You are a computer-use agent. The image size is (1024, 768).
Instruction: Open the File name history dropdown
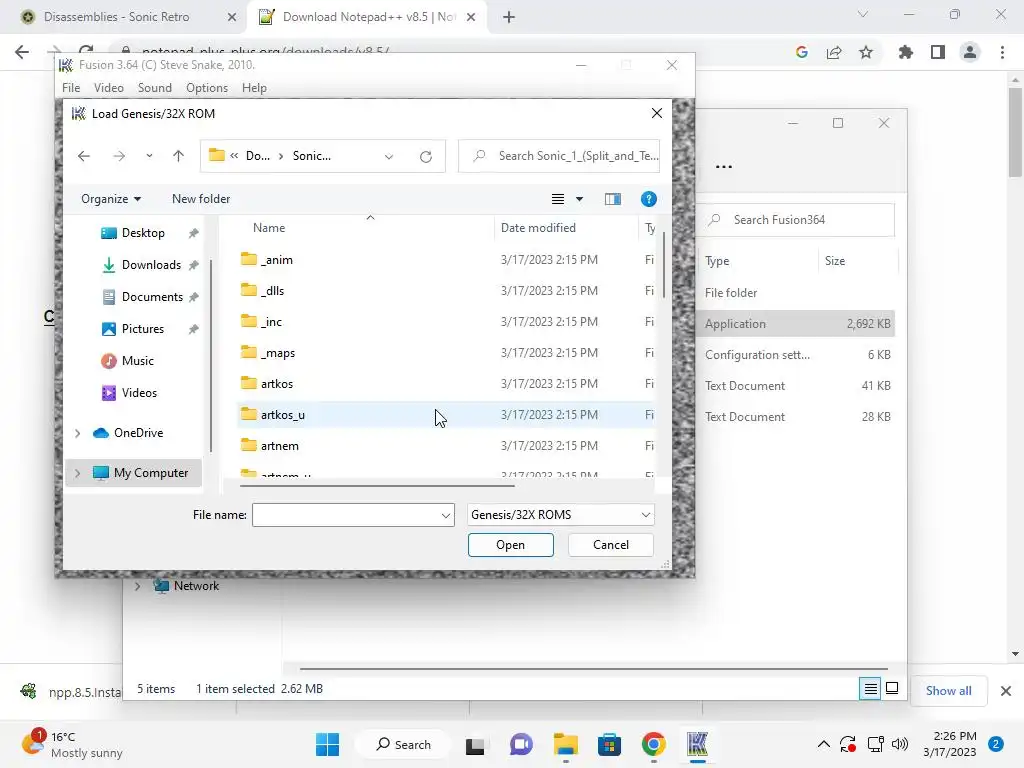(x=446, y=515)
